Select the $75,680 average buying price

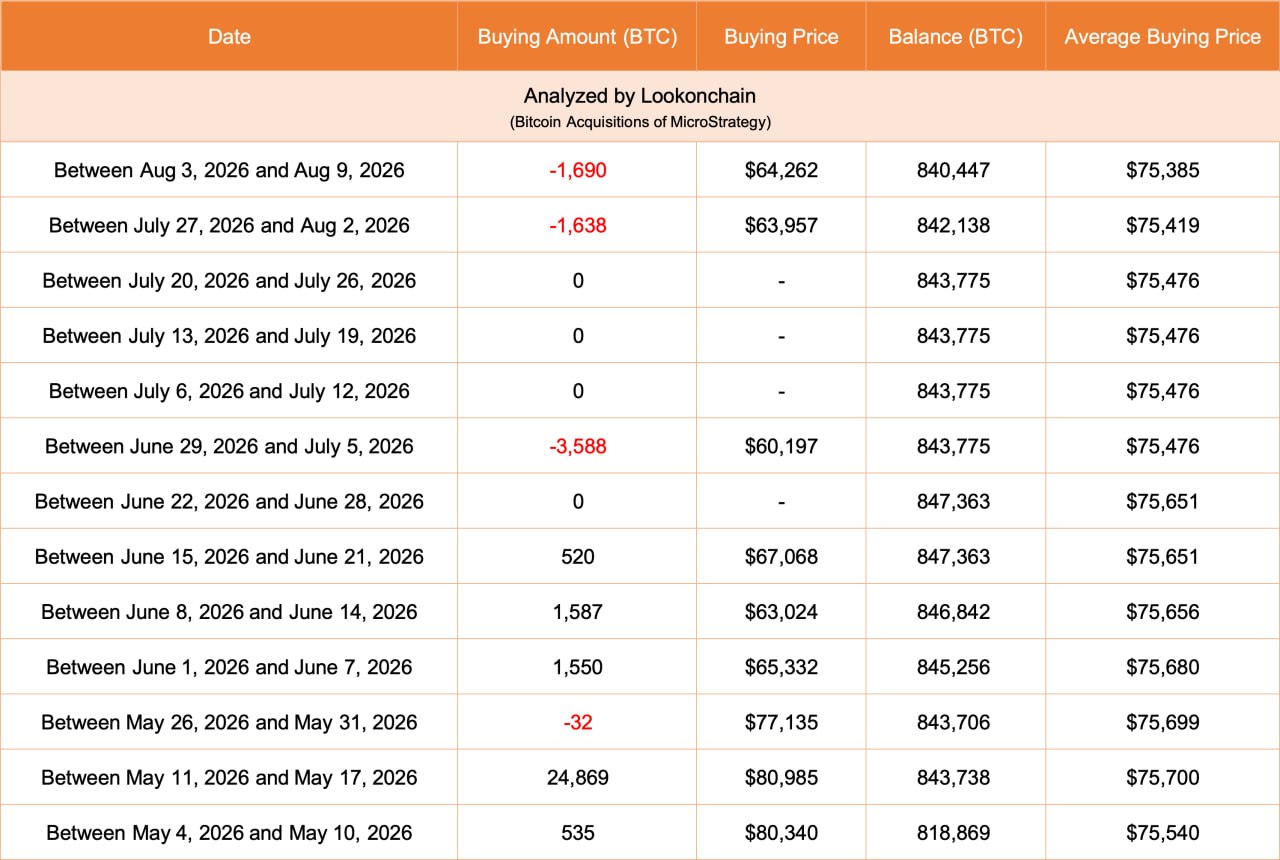tap(1163, 667)
